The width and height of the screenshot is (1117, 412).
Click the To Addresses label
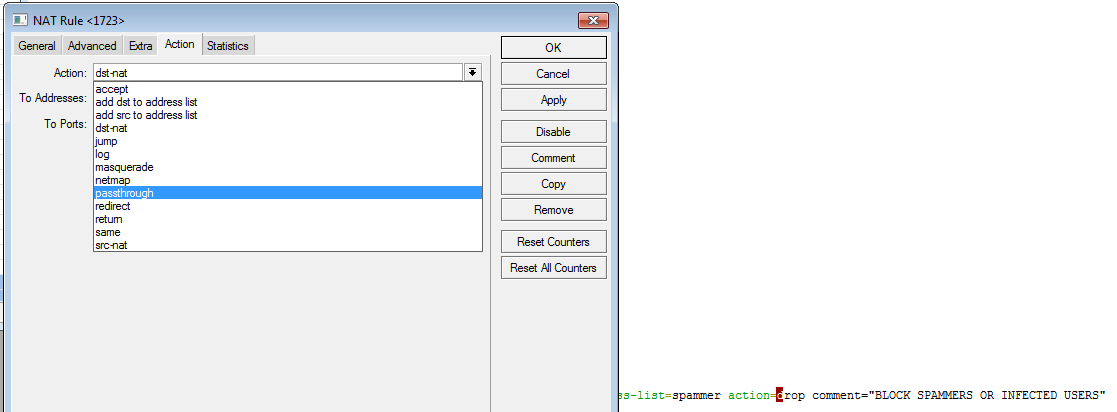(53, 98)
